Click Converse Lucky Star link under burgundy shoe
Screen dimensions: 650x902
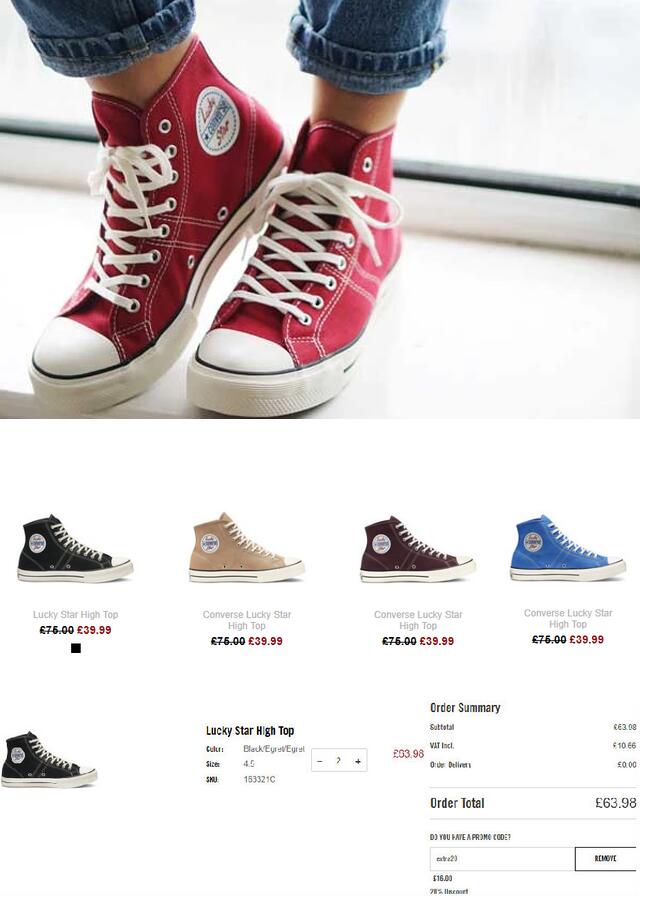(x=418, y=620)
